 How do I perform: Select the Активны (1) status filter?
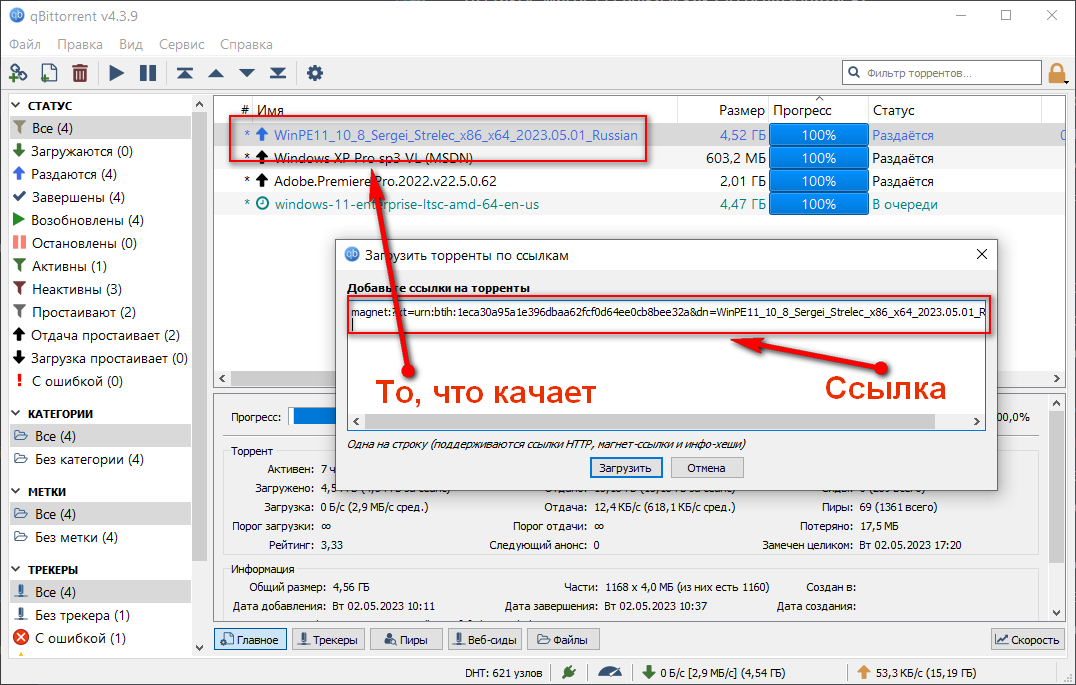100,266
